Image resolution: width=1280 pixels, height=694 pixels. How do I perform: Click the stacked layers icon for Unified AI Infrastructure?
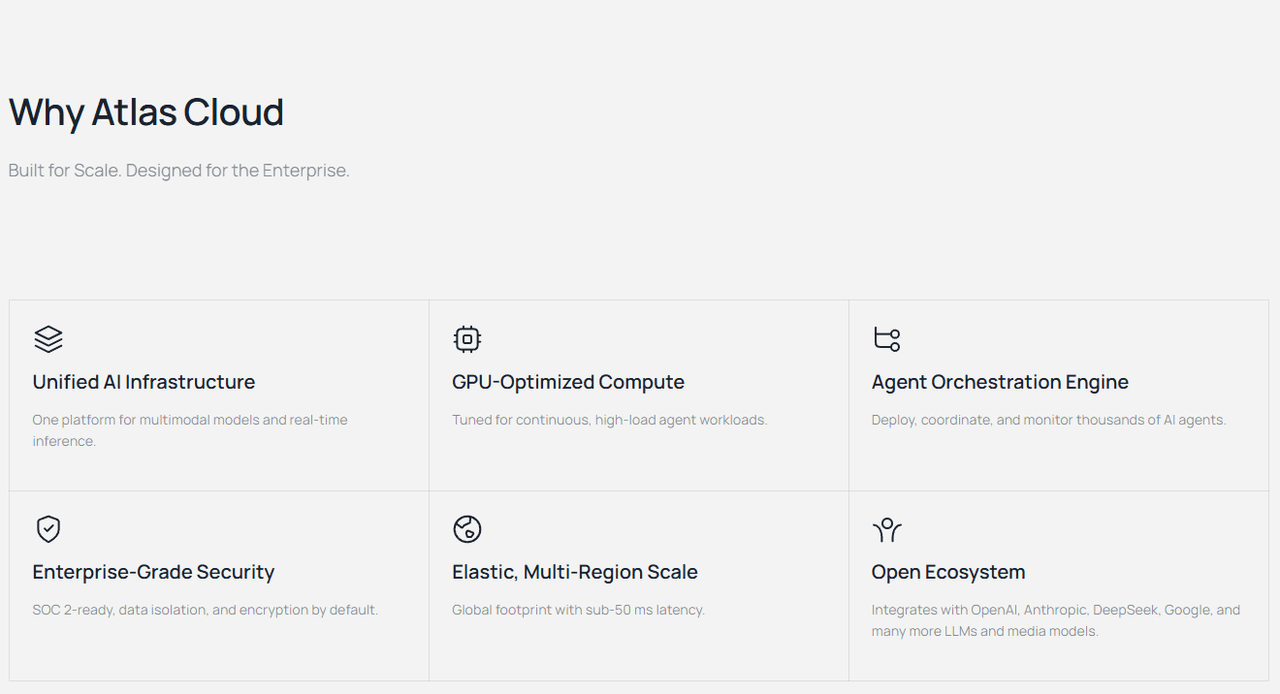48,339
